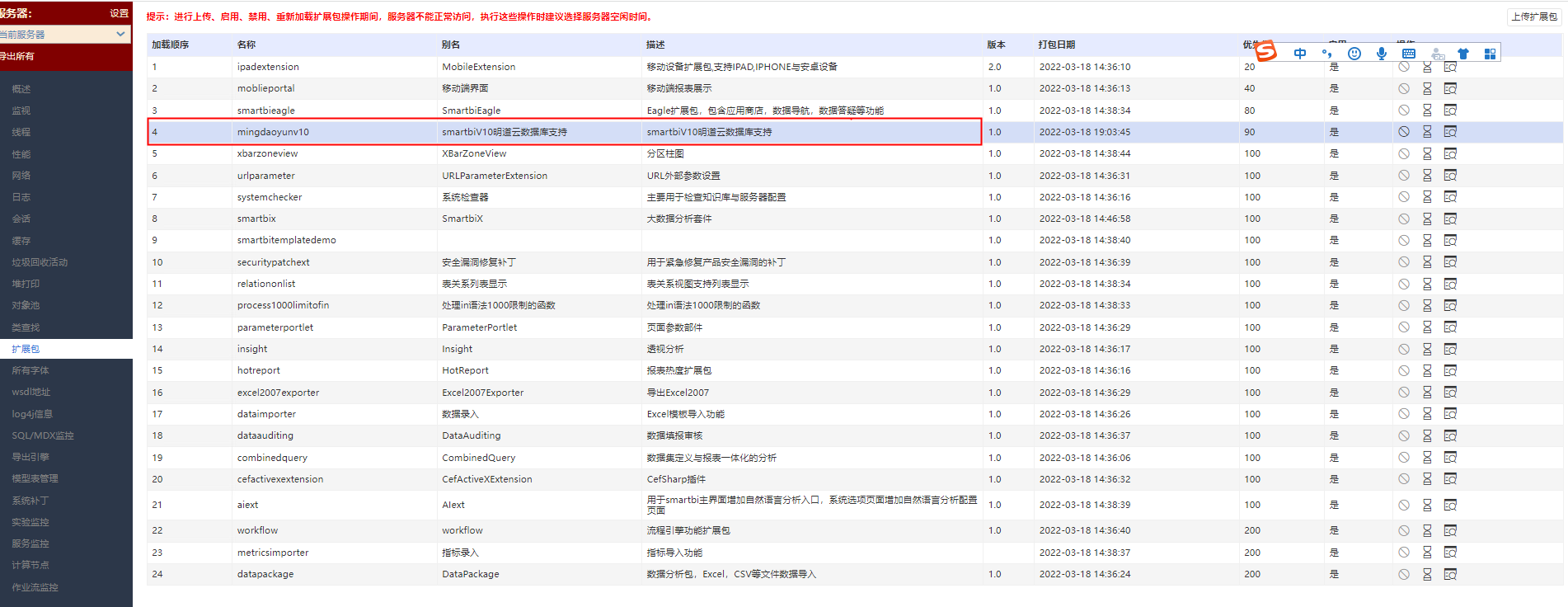The width and height of the screenshot is (1568, 607).
Task: Select 计算节点 in the sidebar
Action: 31,565
